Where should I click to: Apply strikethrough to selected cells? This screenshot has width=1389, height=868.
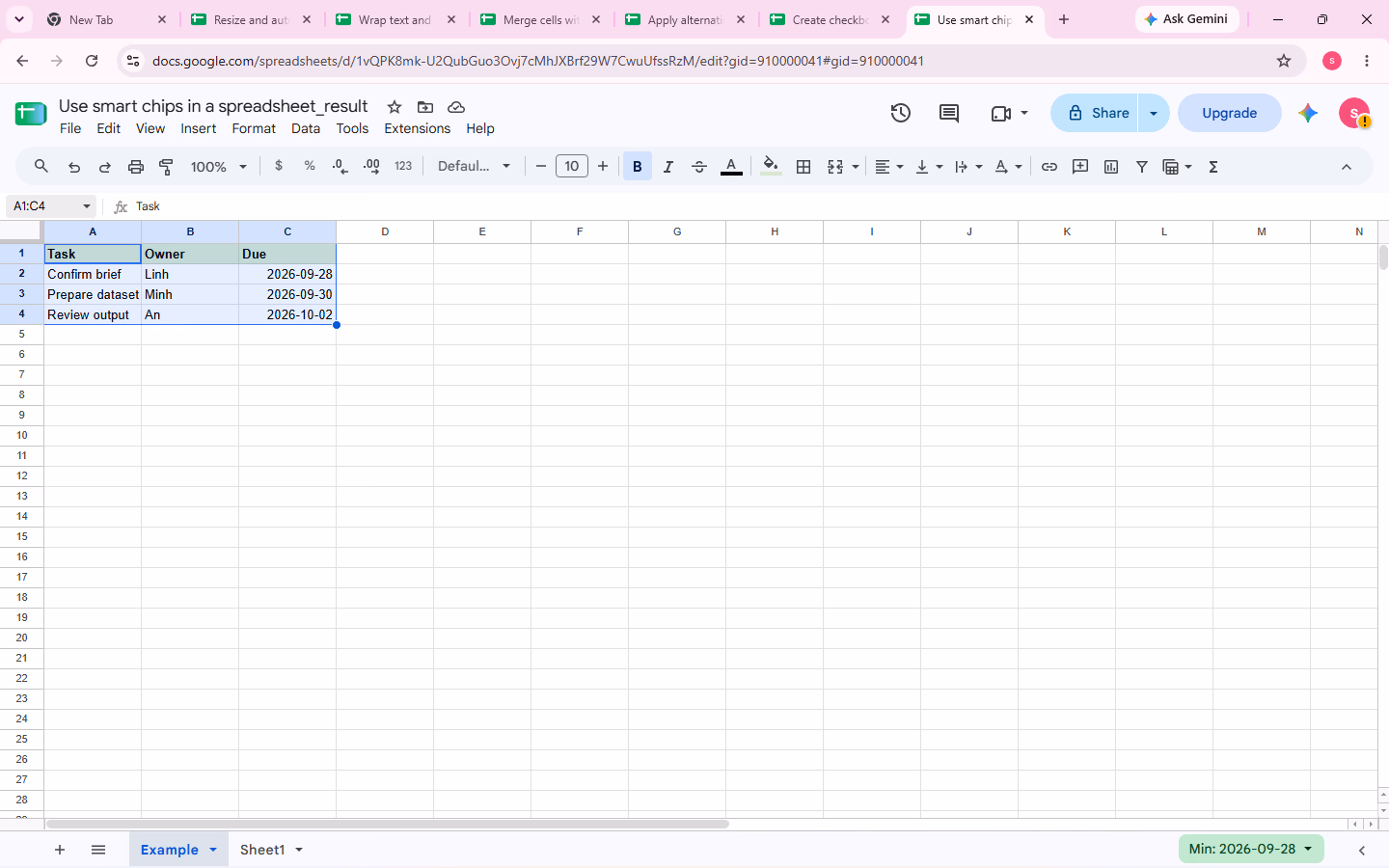pos(699,167)
